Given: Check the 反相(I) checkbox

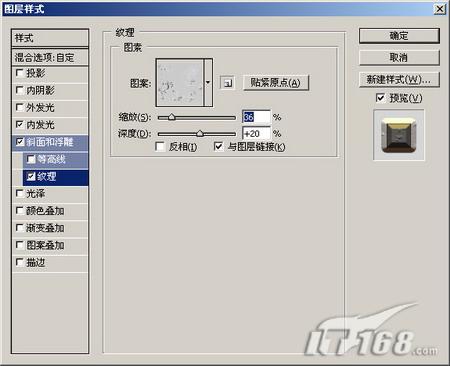Looking at the screenshot, I should 160,147.
